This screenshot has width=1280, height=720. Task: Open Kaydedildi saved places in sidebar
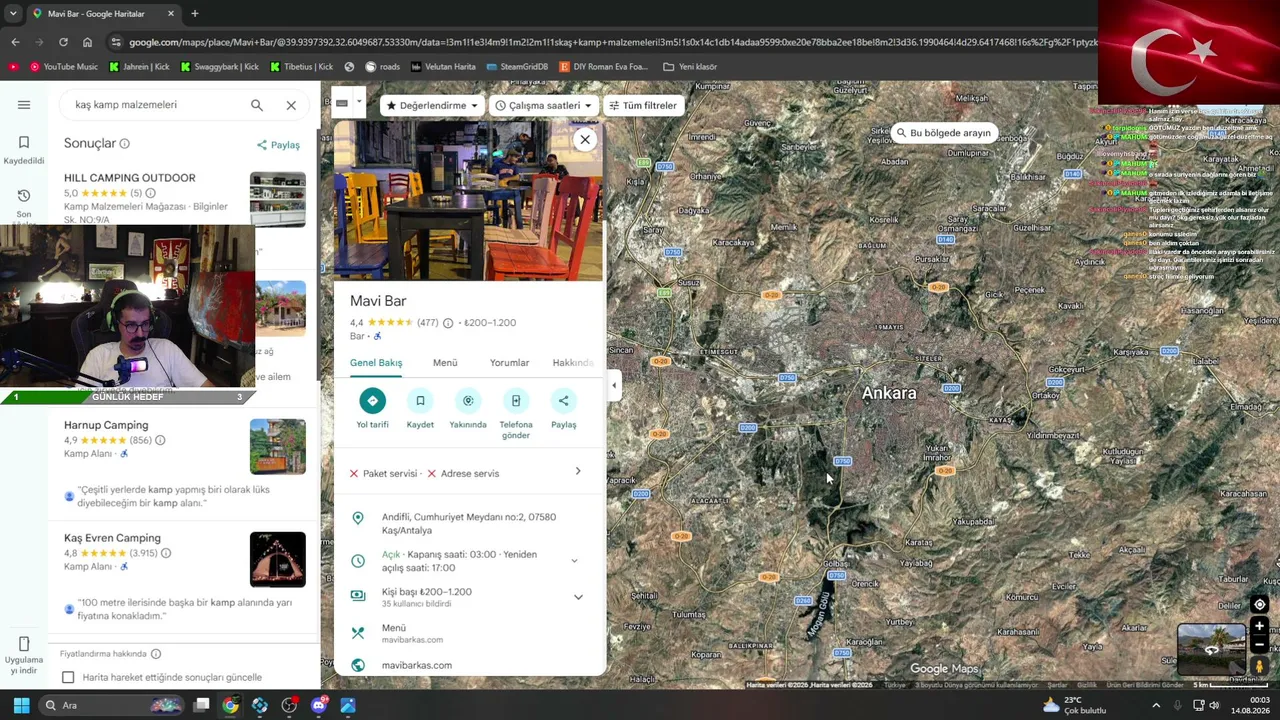[24, 150]
